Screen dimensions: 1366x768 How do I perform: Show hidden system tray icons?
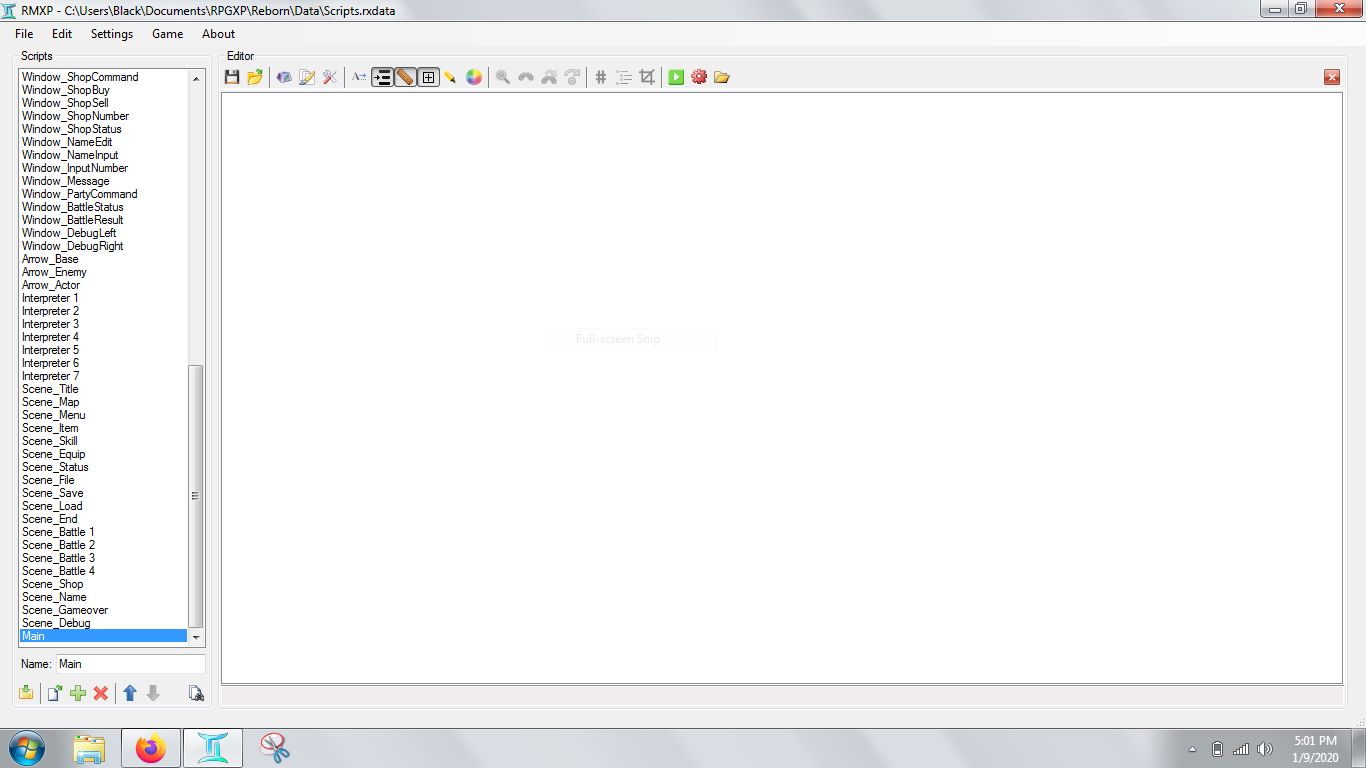click(x=1192, y=749)
